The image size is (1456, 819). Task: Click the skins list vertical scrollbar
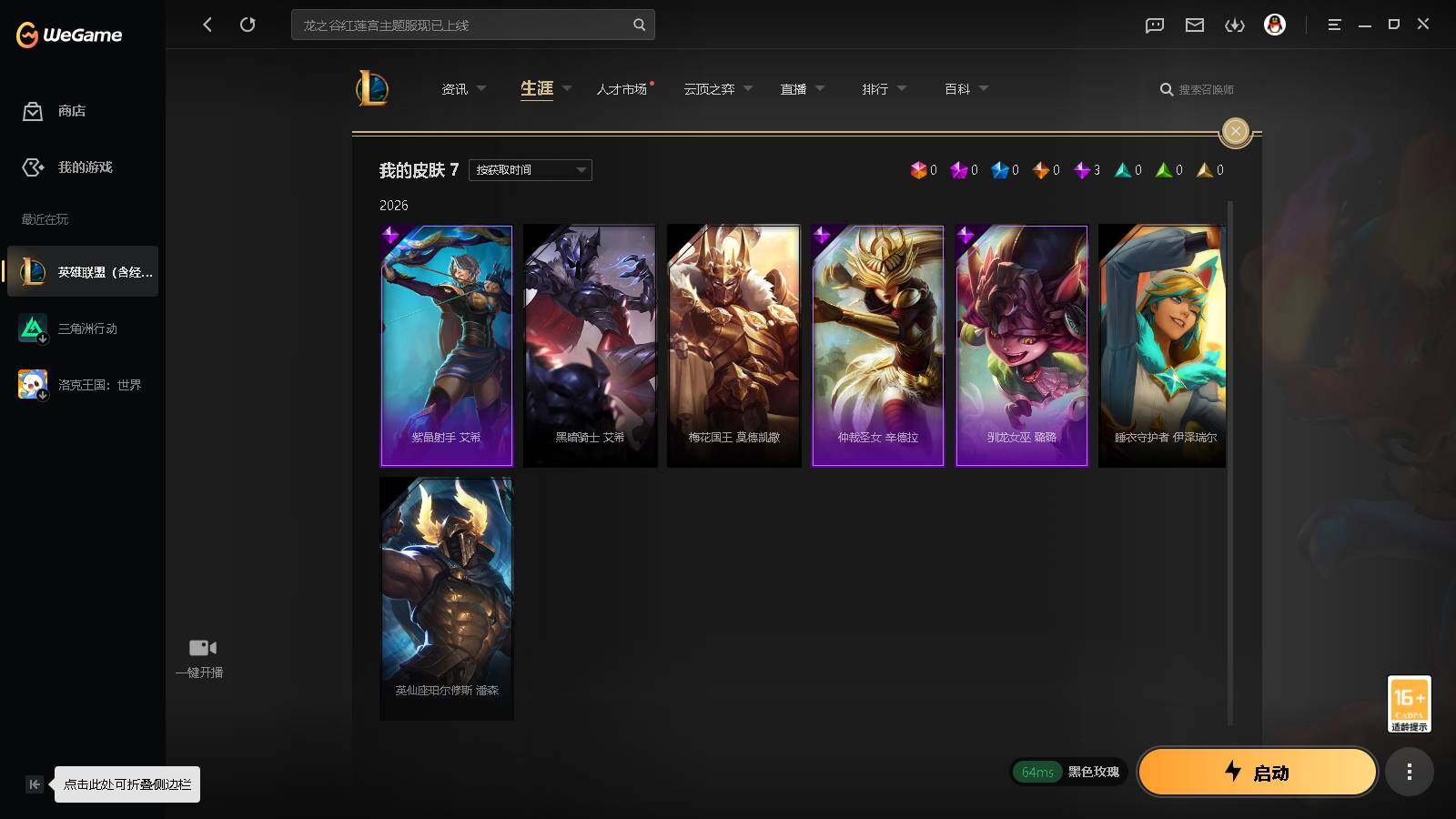click(1230, 463)
